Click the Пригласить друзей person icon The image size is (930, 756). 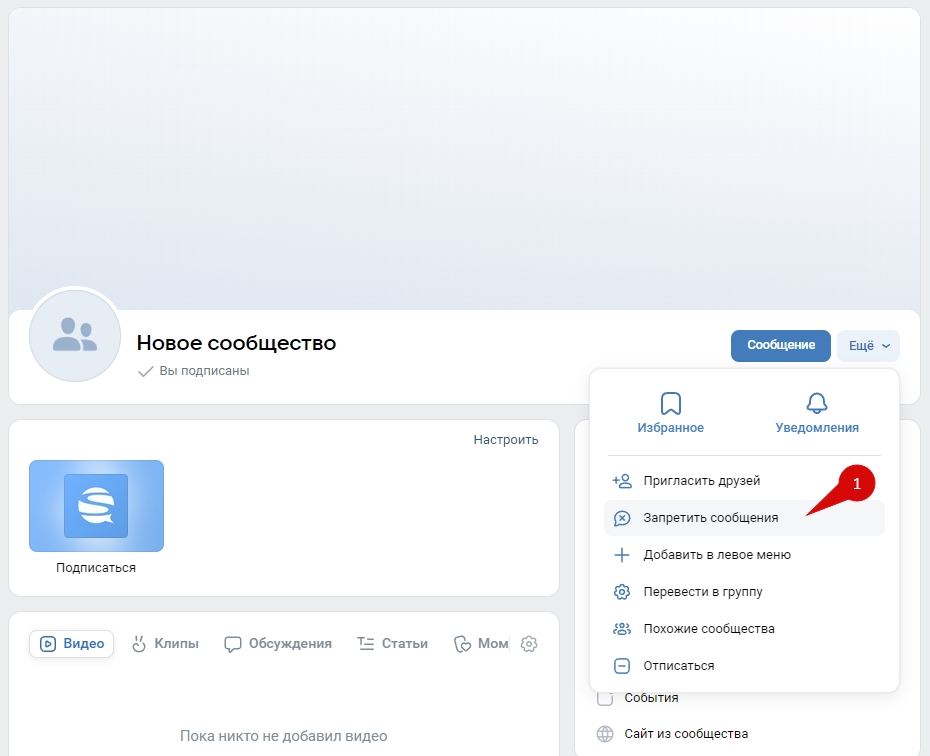click(x=622, y=481)
